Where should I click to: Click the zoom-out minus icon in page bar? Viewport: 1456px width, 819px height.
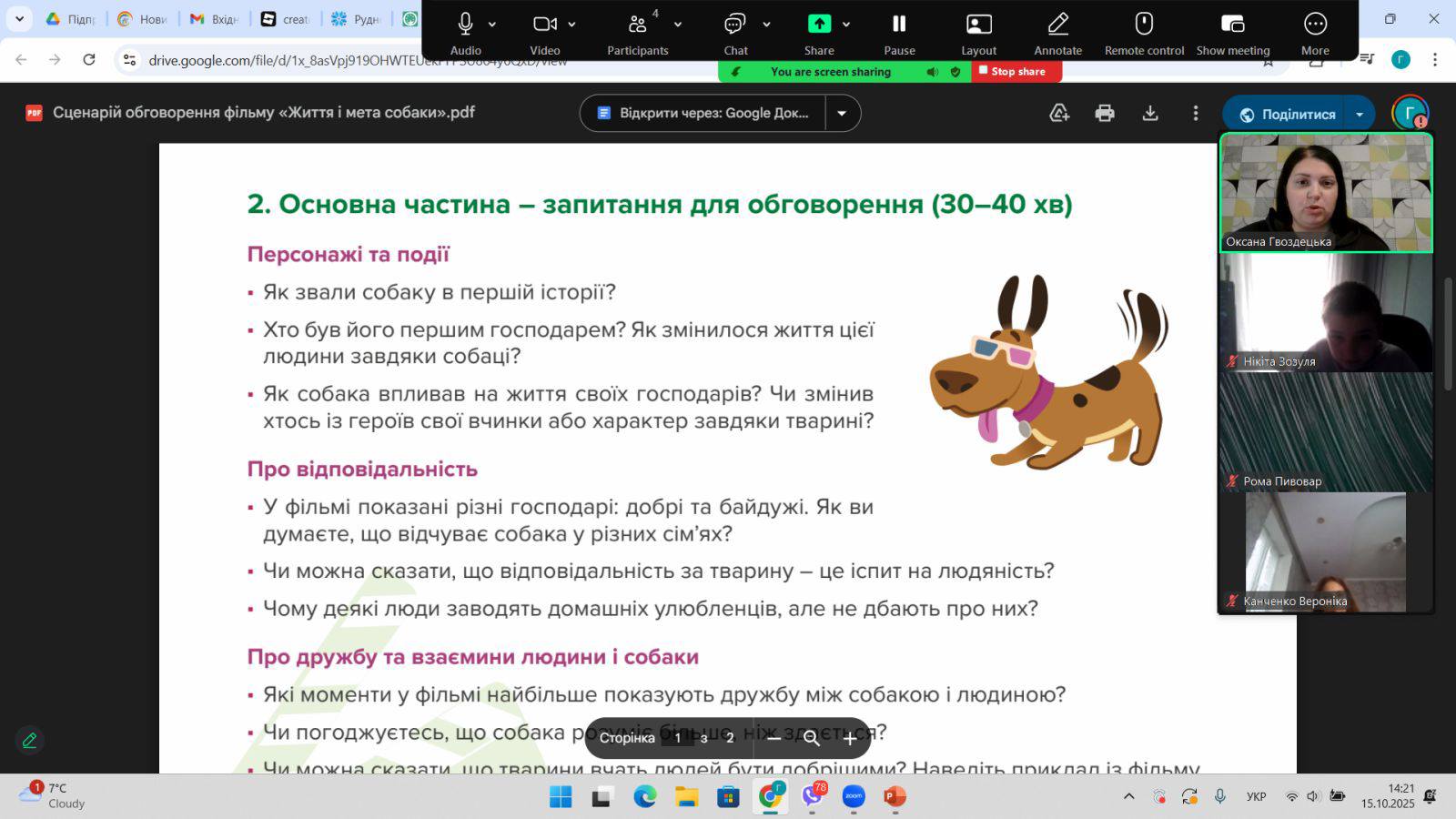[x=773, y=738]
